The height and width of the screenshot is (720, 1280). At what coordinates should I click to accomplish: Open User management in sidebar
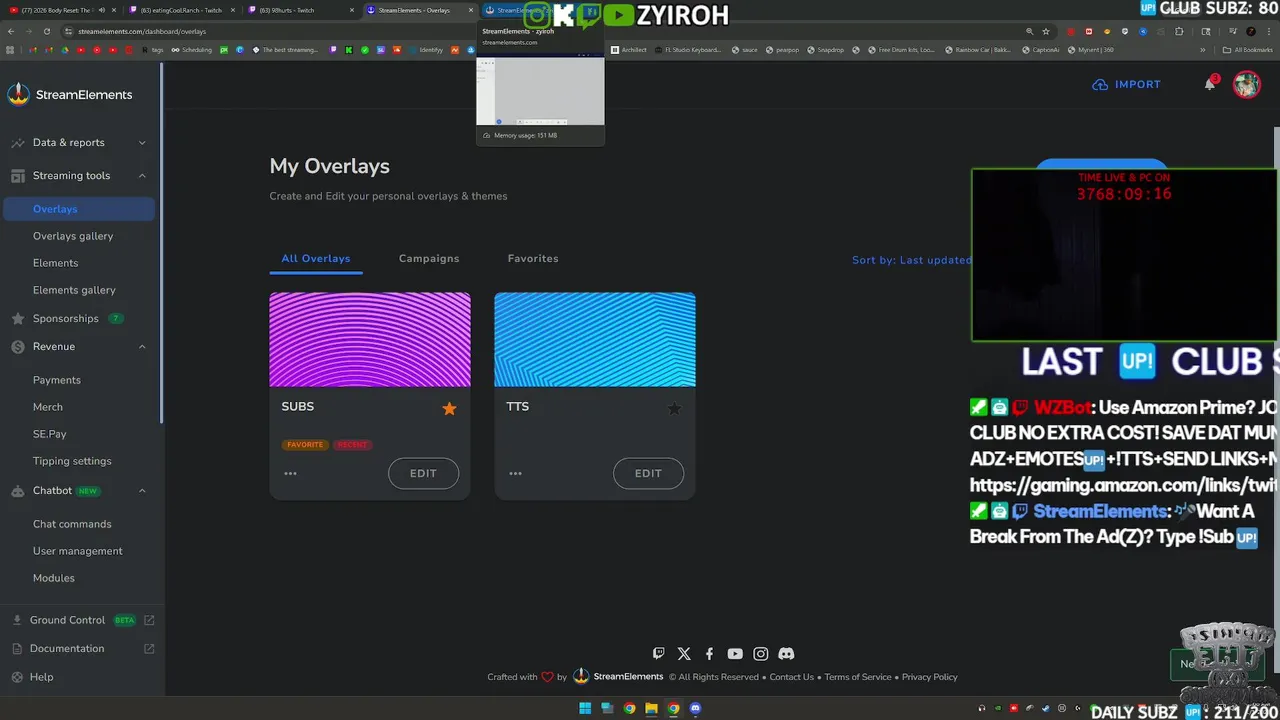(78, 551)
